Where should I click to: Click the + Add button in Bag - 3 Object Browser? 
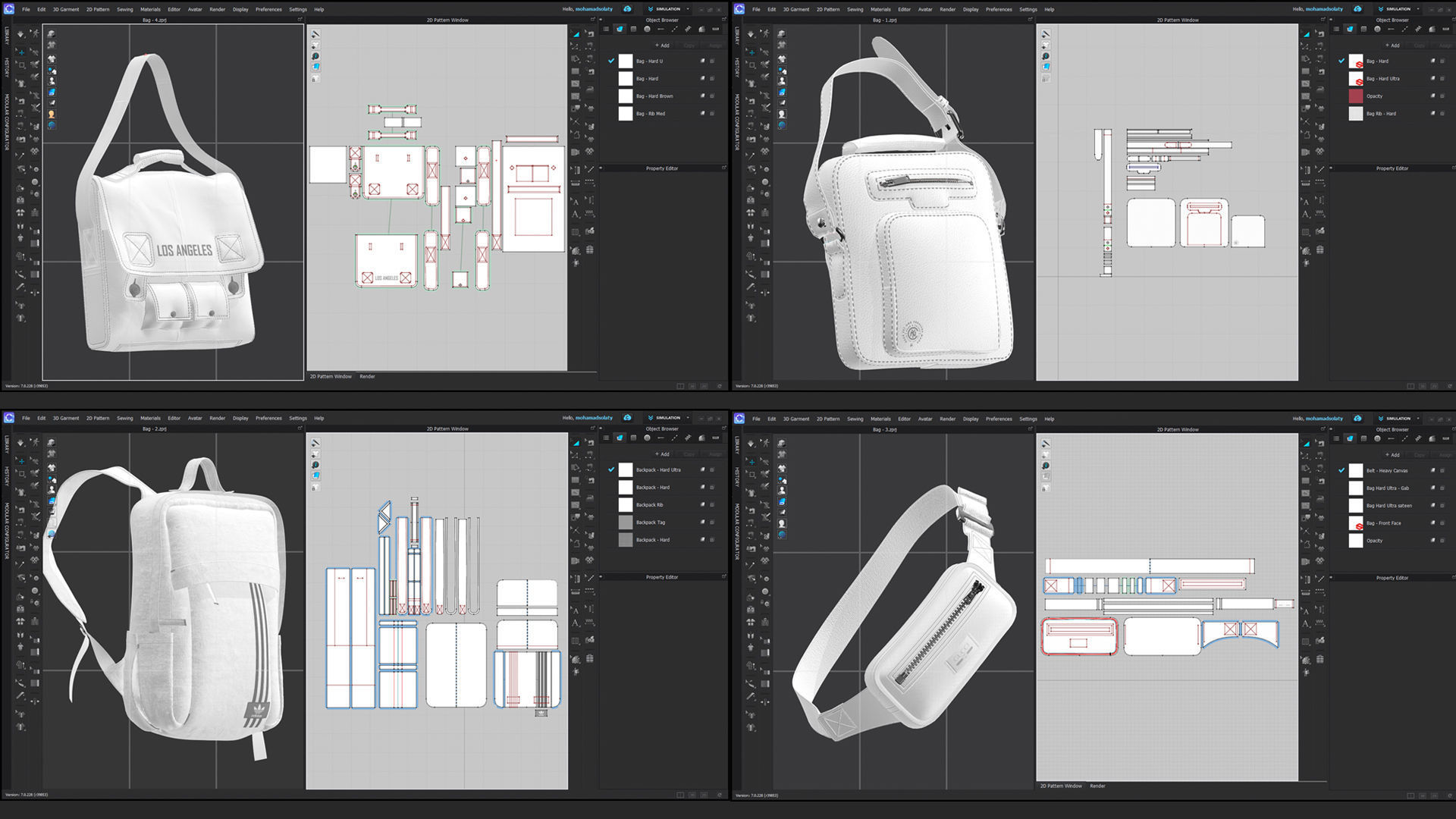tap(1392, 455)
